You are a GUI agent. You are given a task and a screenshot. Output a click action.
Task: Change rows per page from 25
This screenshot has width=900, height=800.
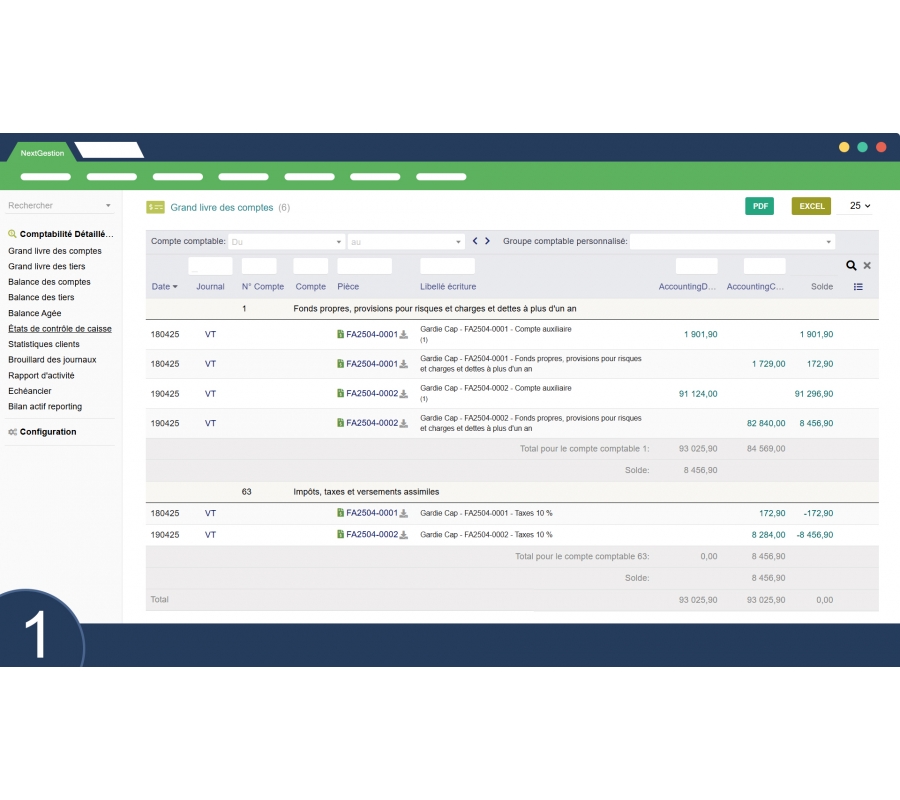(859, 206)
